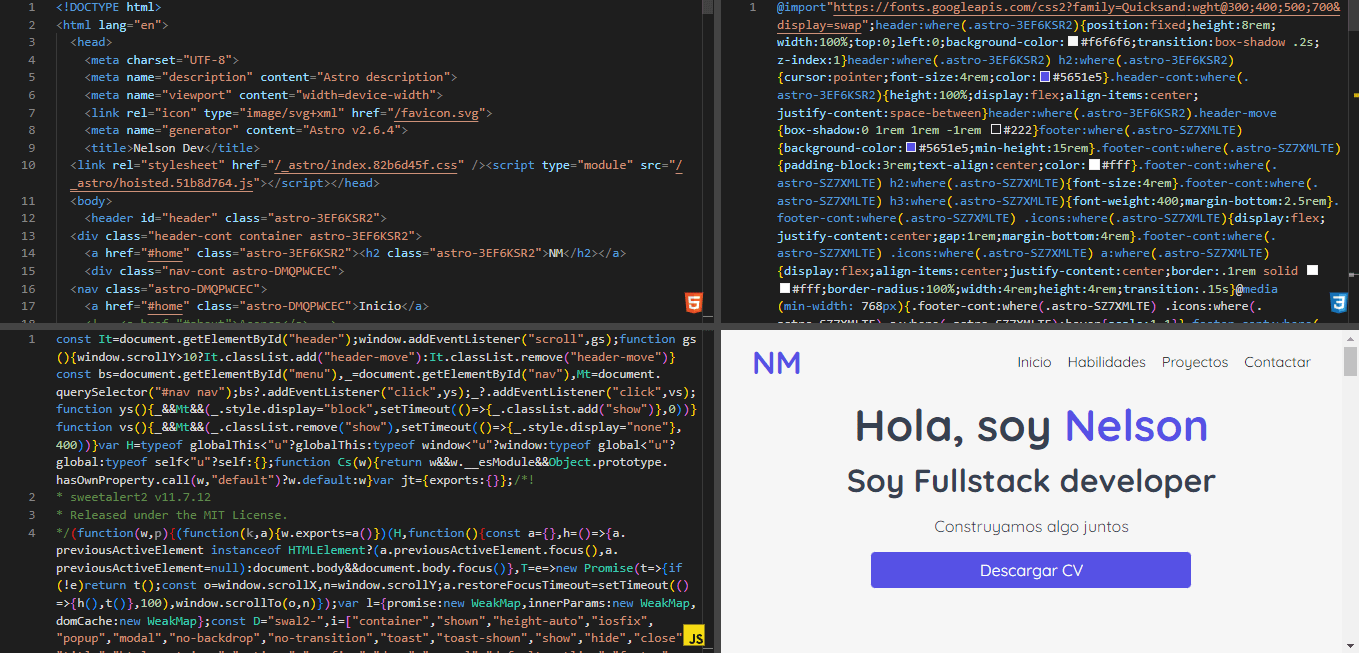Click the 'Astro description' meta content value

point(382,77)
